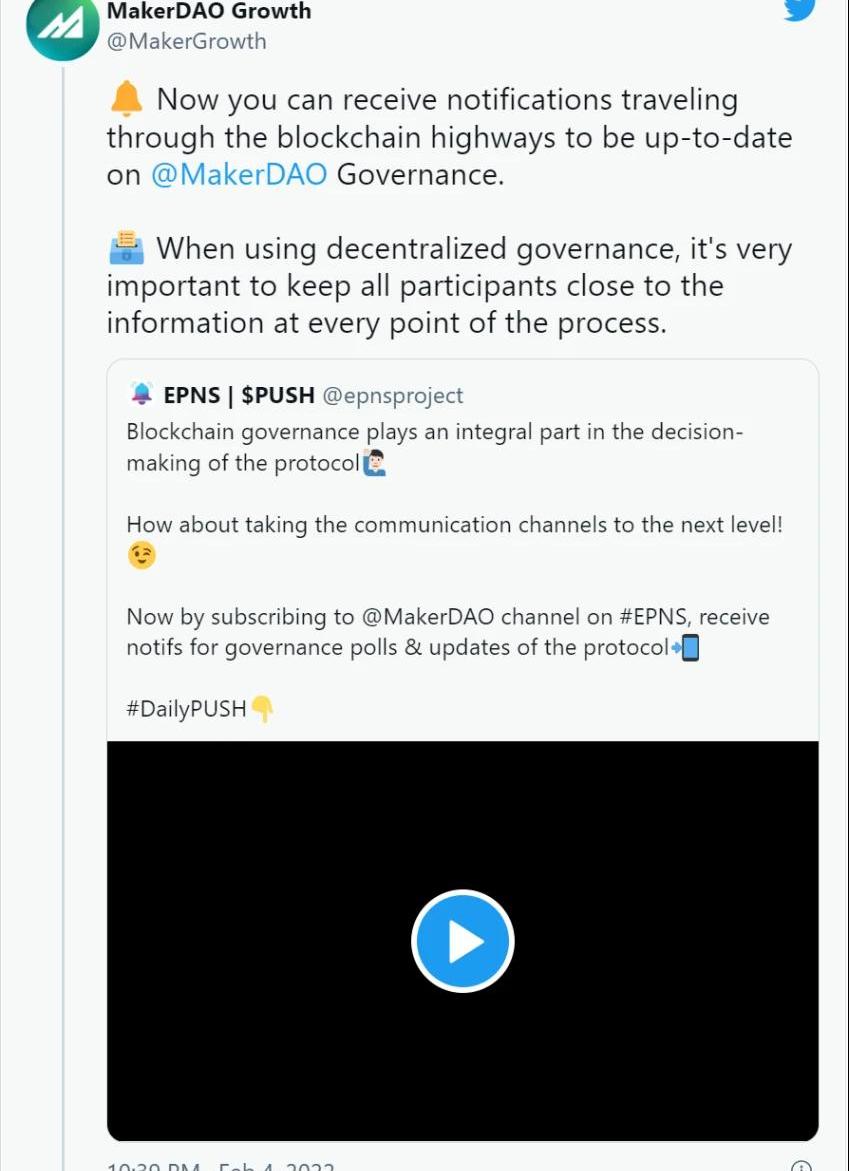Open the @epnsproject handle in quoted tweet
This screenshot has height=1171, width=849.
pyautogui.click(x=393, y=395)
